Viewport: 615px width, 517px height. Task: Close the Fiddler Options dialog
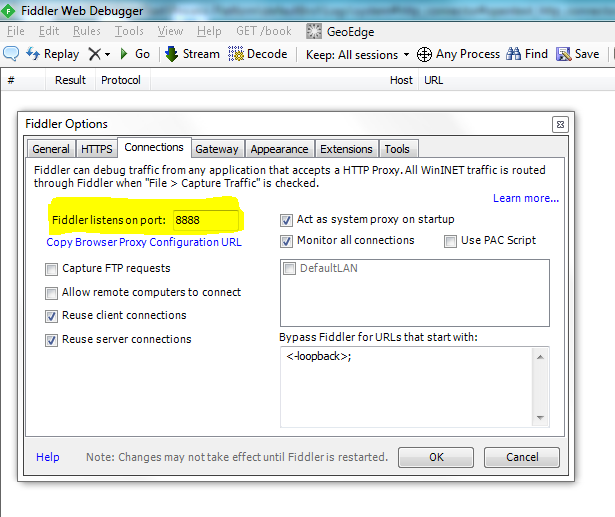point(560,124)
